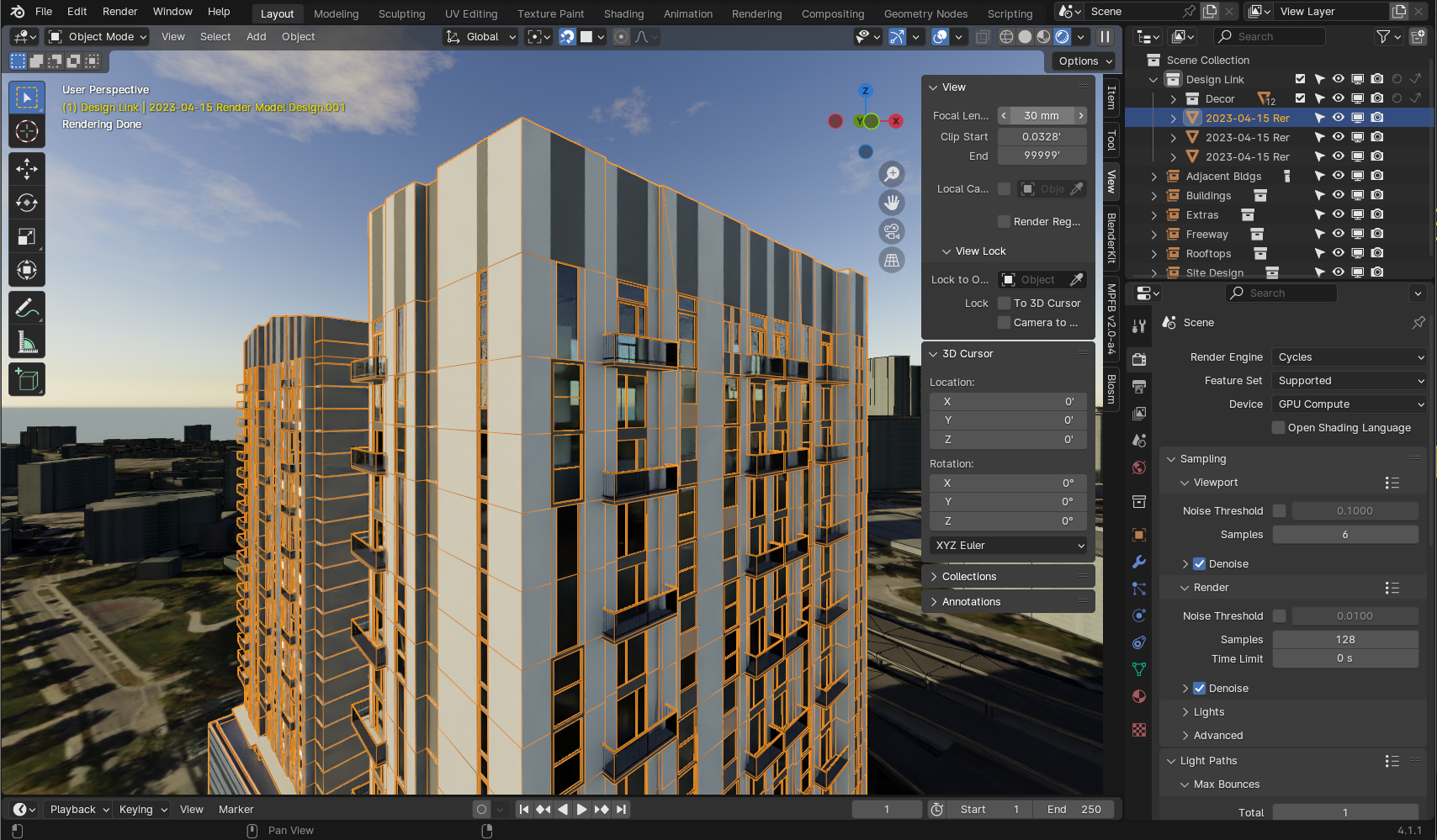Expand the Buildings collection in outliner
The width and height of the screenshot is (1437, 840).
[x=1154, y=196]
